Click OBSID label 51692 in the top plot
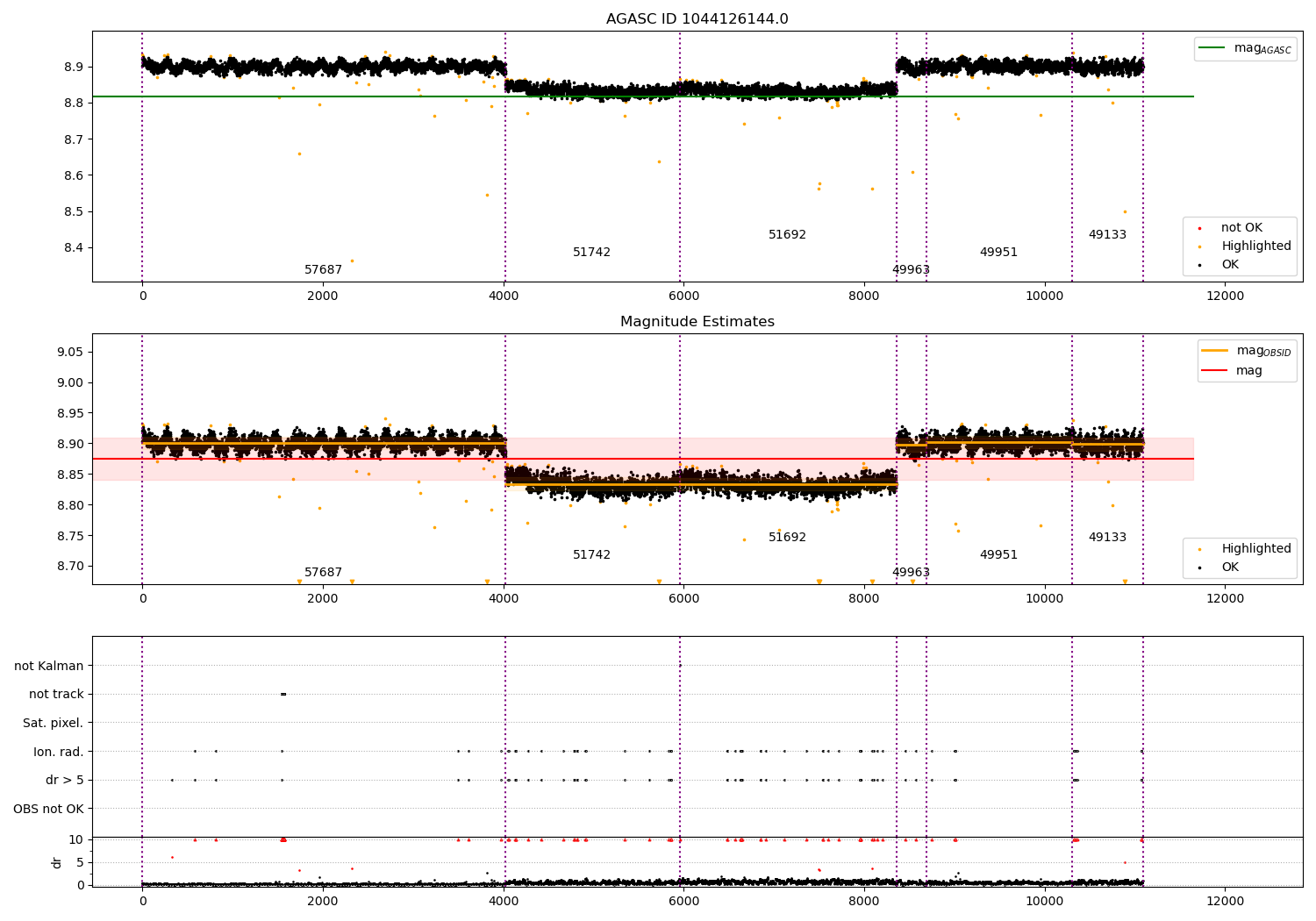Screen dimensions: 1316x921 coord(787,235)
